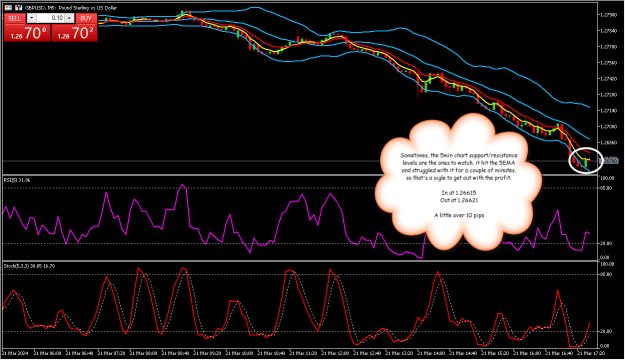Viewport: 625px width, 360px height.
Task: Decrease the lot volume with down arrow
Action: tap(31, 18)
